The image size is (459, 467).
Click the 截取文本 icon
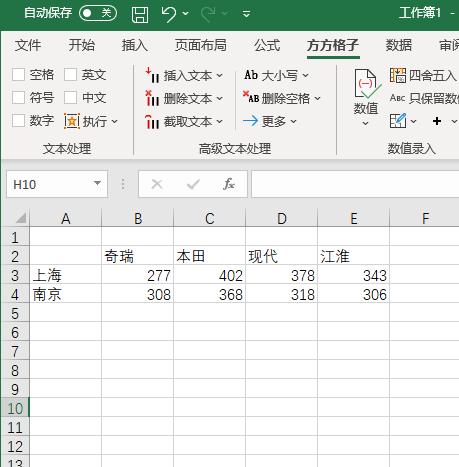pos(152,122)
